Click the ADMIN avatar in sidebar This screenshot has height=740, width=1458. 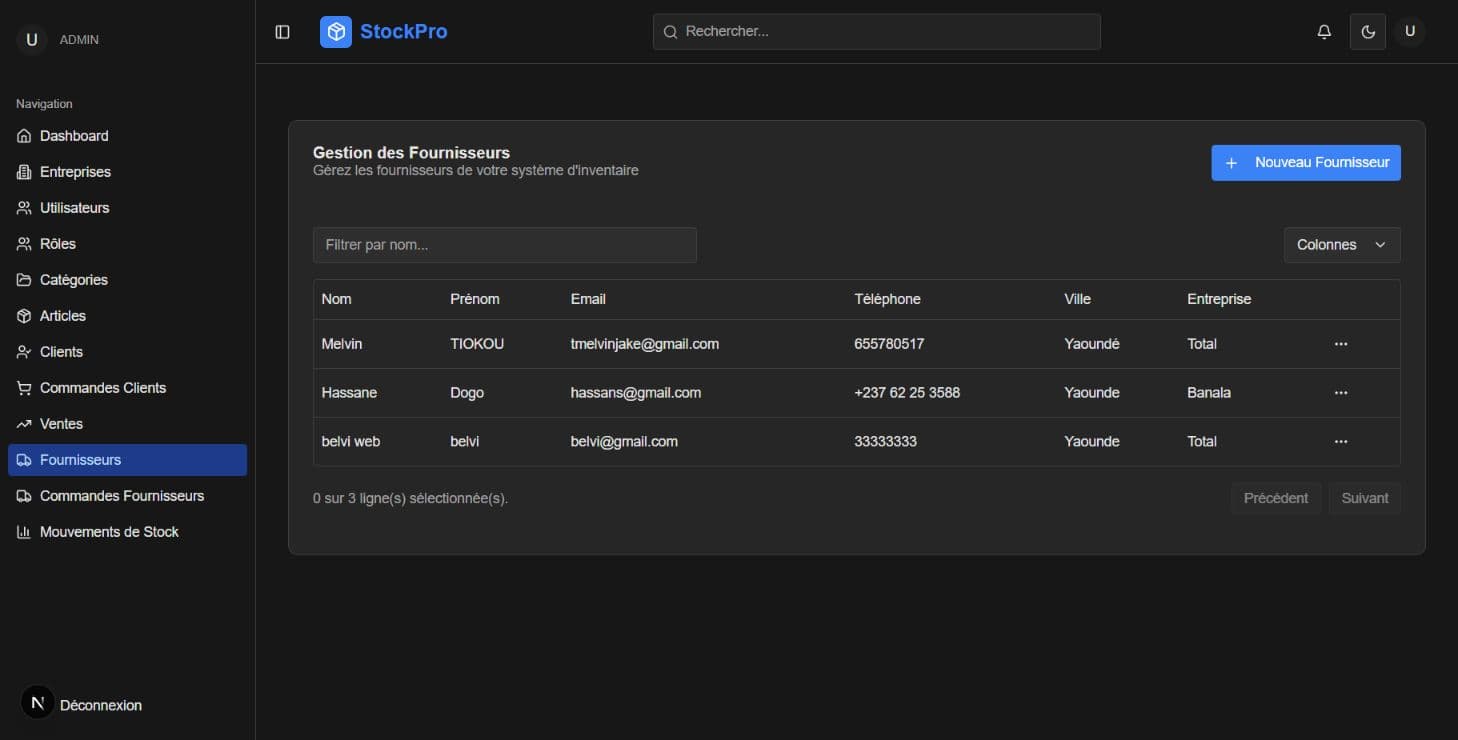(32, 40)
